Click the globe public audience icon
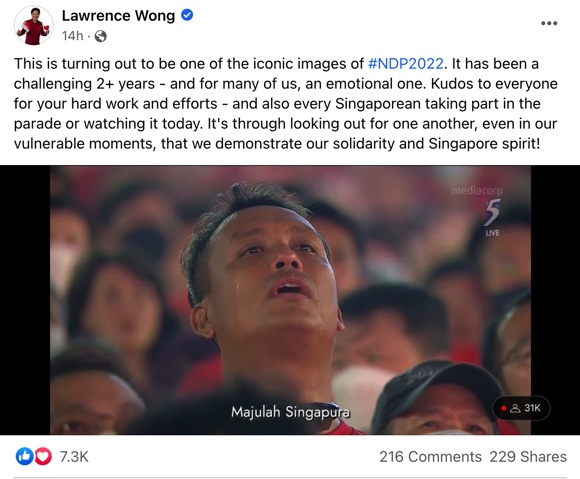The width and height of the screenshot is (580, 479). tap(101, 36)
